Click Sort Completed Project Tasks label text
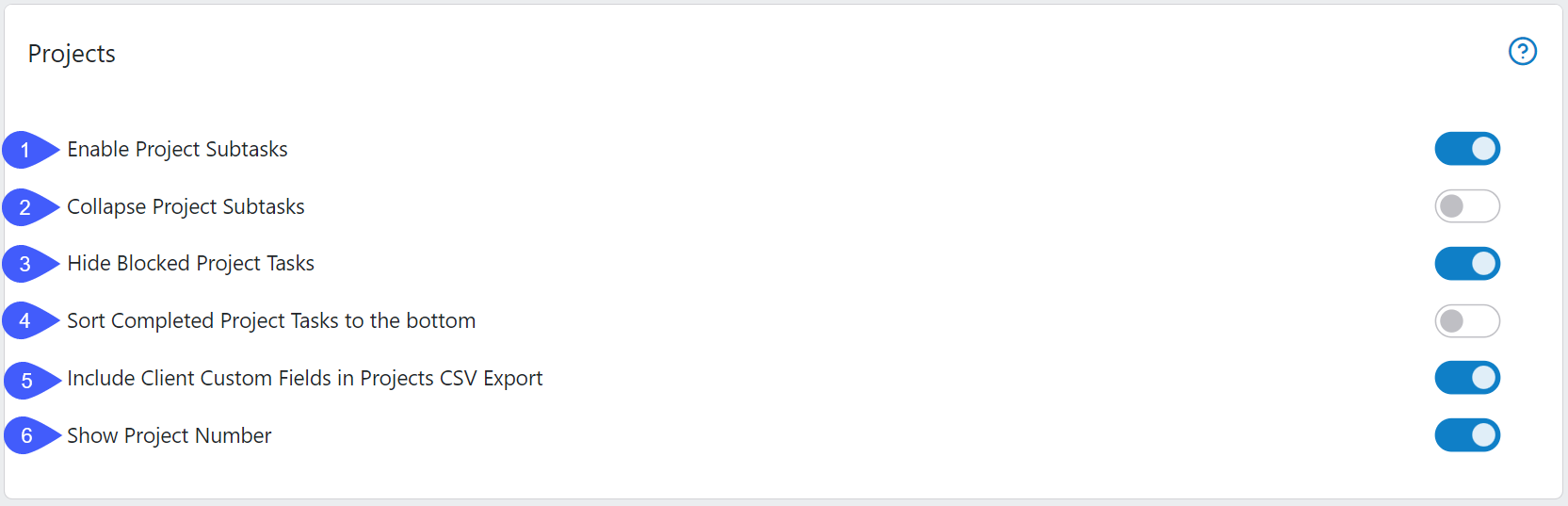This screenshot has height=506, width=1568. pyautogui.click(x=271, y=320)
